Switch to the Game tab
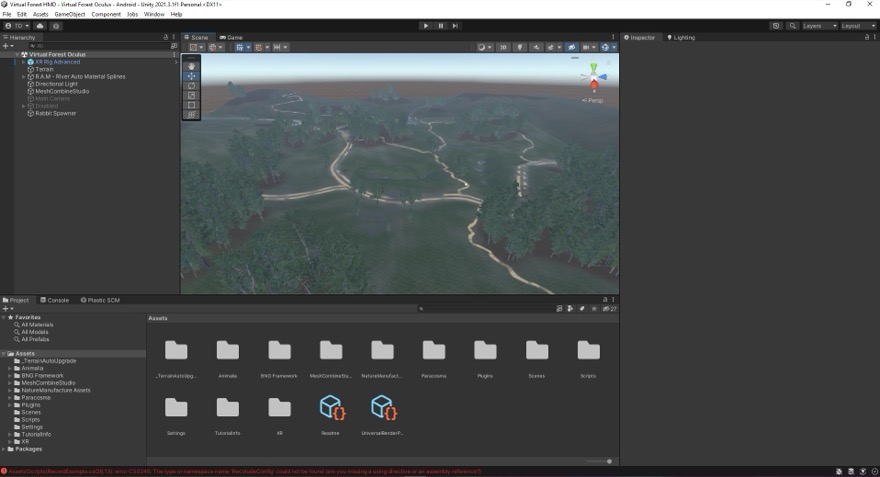The width and height of the screenshot is (880, 477). point(231,37)
